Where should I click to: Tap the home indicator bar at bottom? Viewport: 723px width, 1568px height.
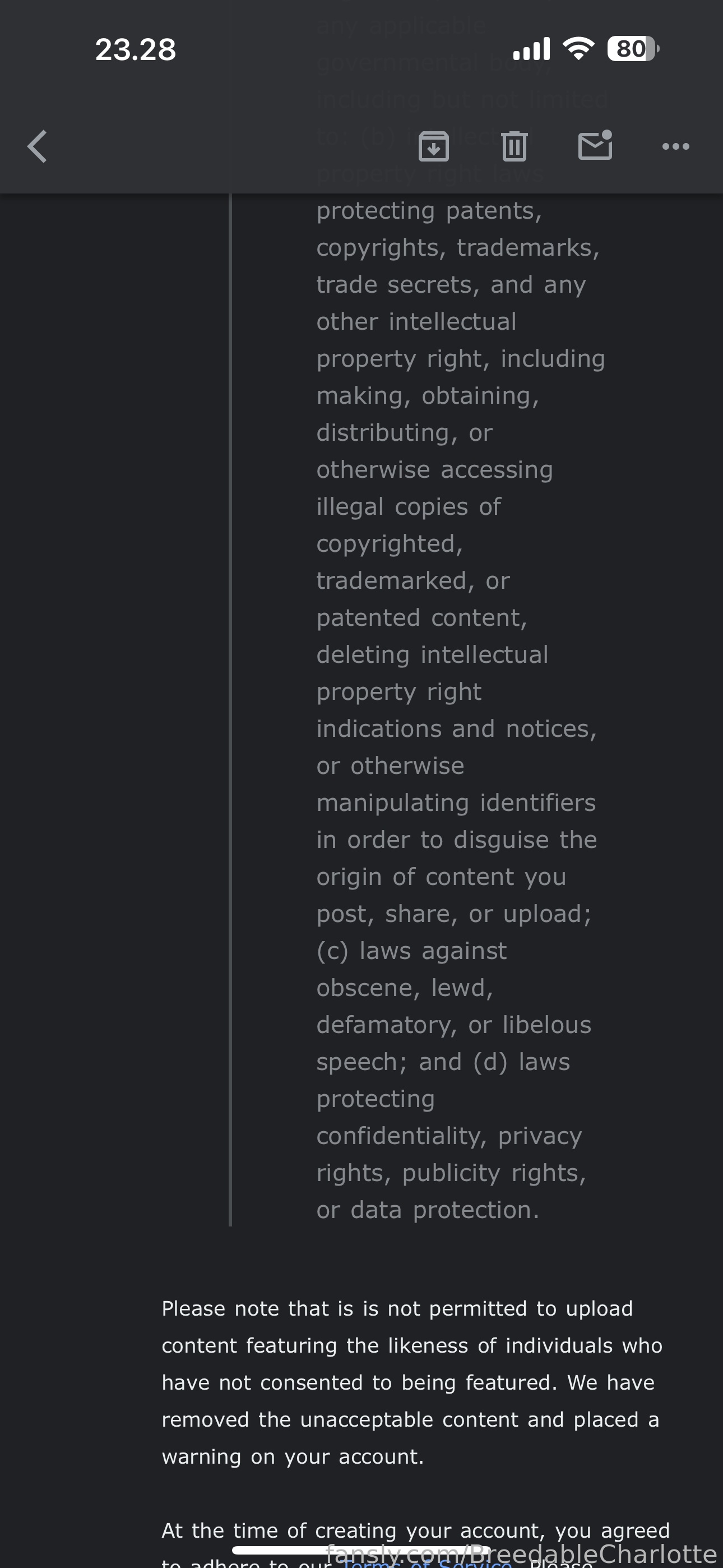[x=361, y=1549]
